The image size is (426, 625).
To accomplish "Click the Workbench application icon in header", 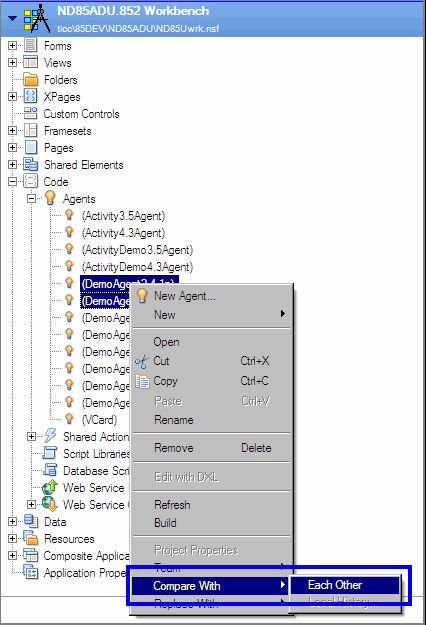I will 37,18.
